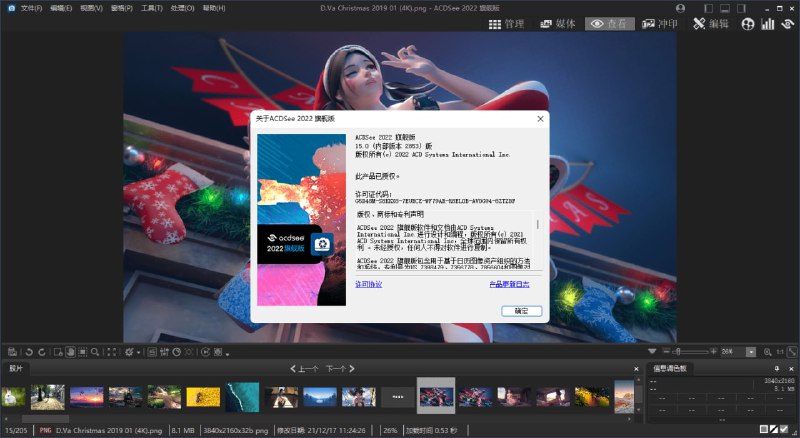
Task: Switch to 媒体 (Media) mode
Action: point(558,24)
